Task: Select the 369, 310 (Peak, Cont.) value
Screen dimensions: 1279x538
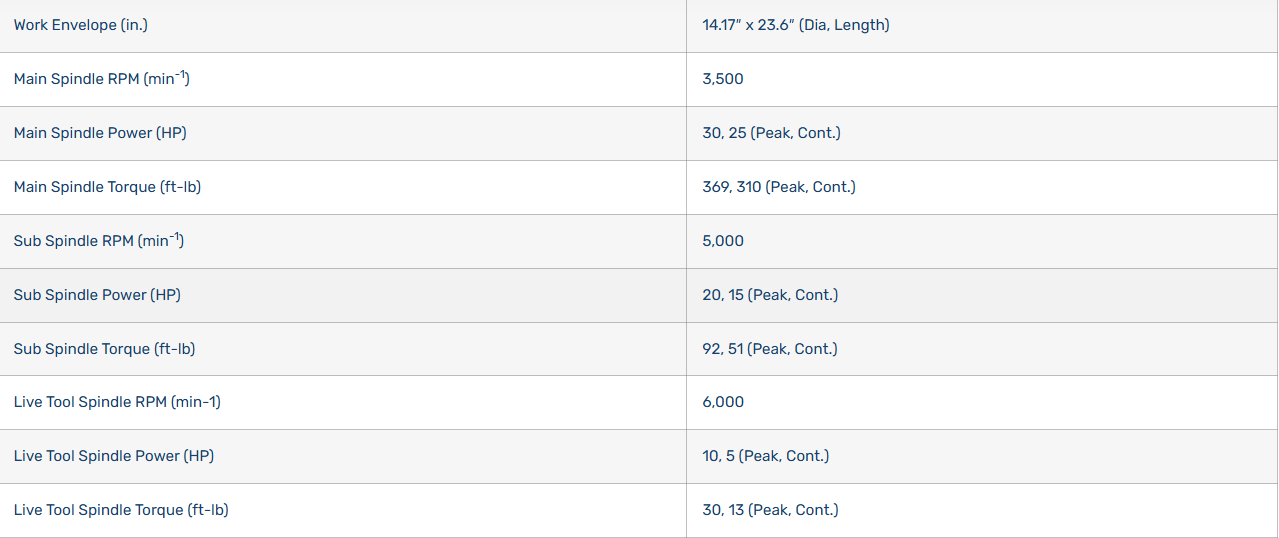Action: click(779, 187)
